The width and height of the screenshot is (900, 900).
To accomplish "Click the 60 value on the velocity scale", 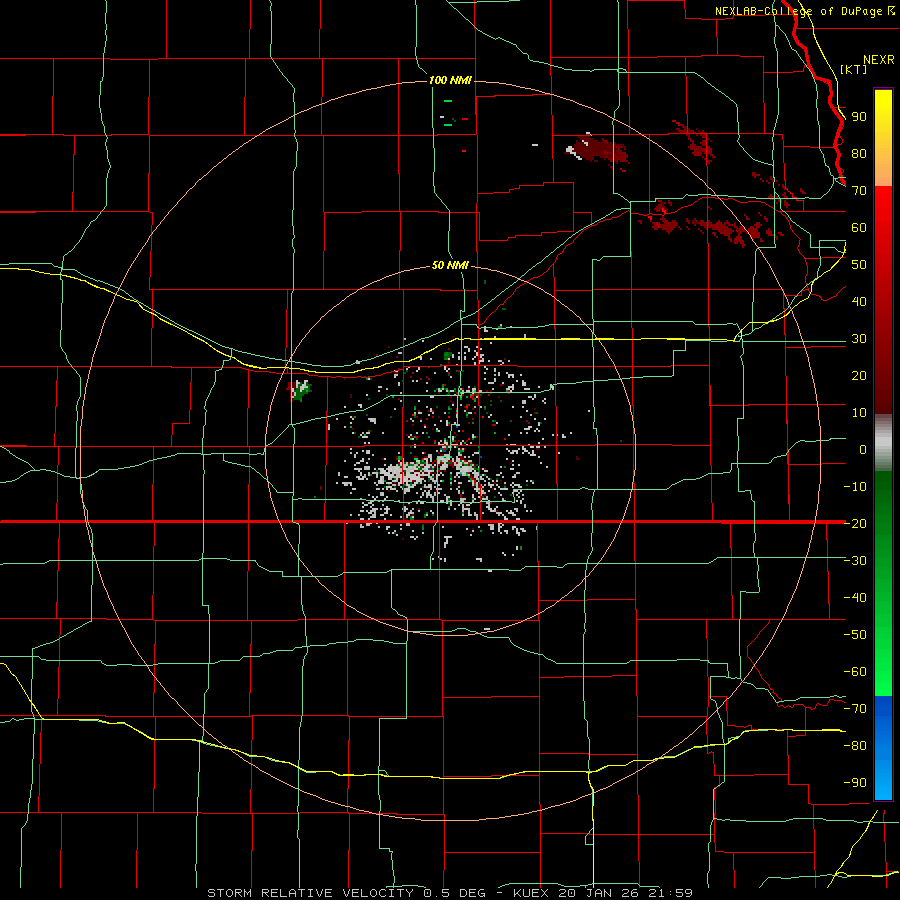I will tap(859, 227).
